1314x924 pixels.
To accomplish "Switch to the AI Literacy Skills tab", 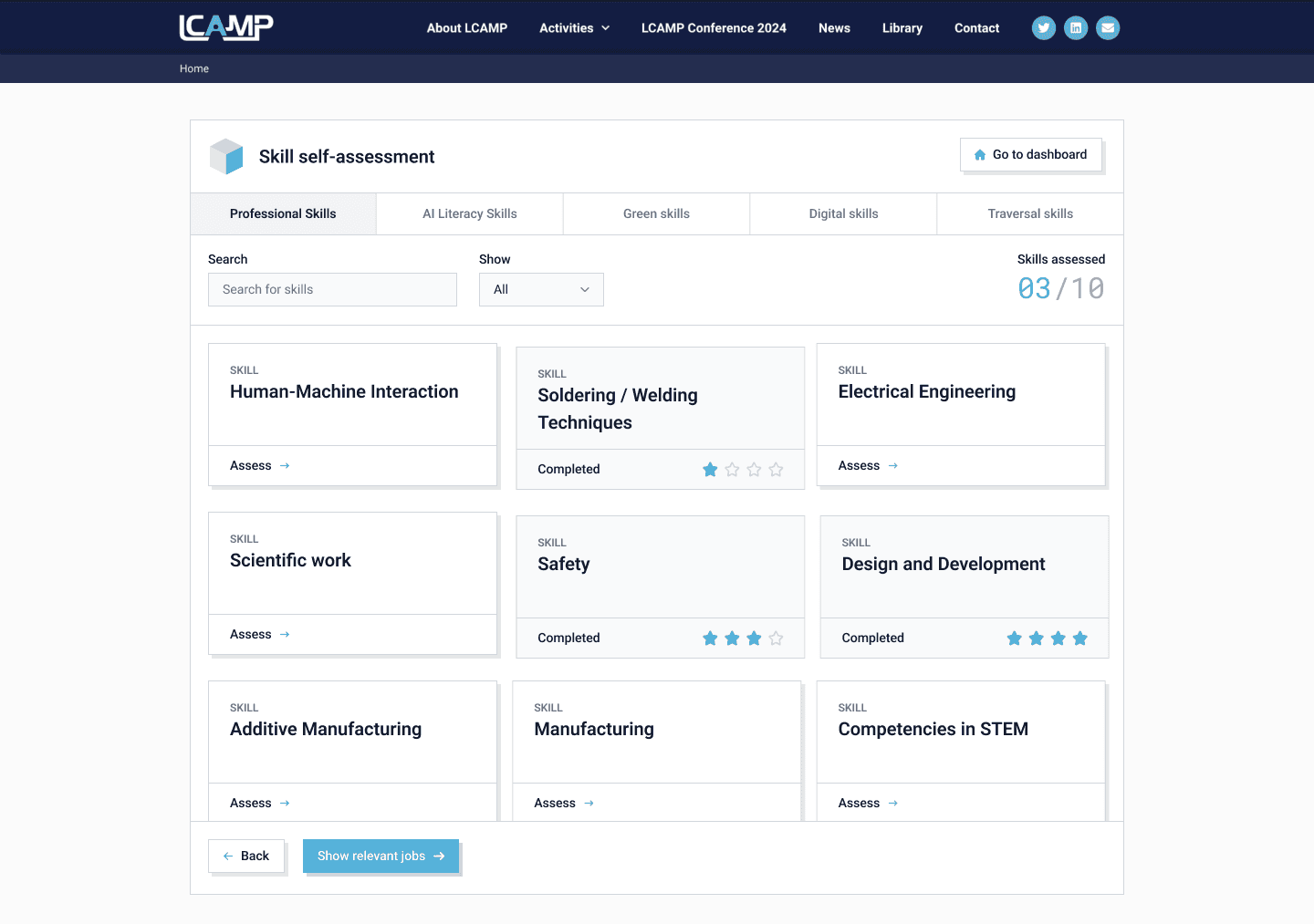I will (470, 213).
